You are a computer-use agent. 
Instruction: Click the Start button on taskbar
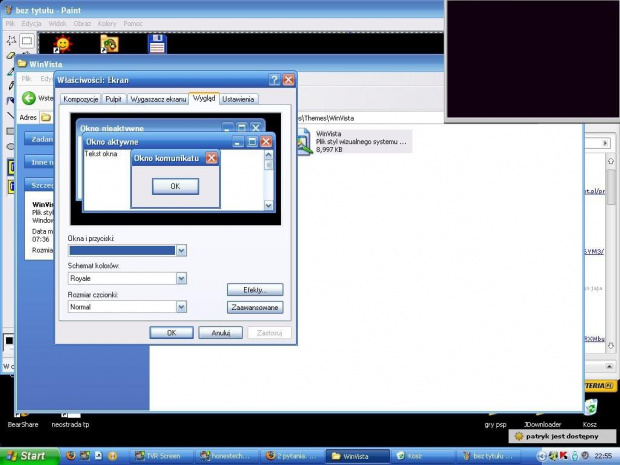tap(28, 455)
